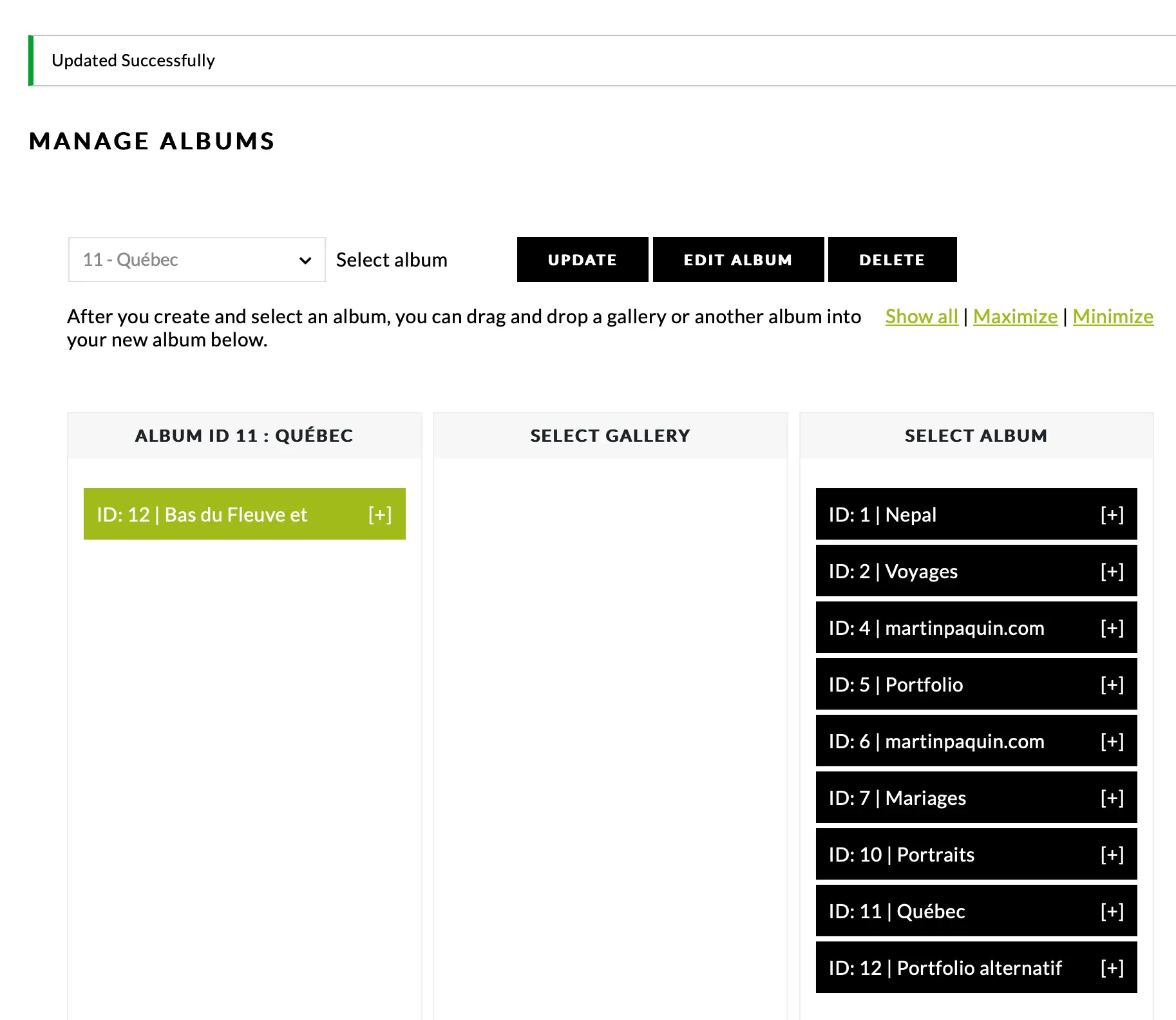Click the Show all link
The image size is (1176, 1020).
(x=922, y=317)
